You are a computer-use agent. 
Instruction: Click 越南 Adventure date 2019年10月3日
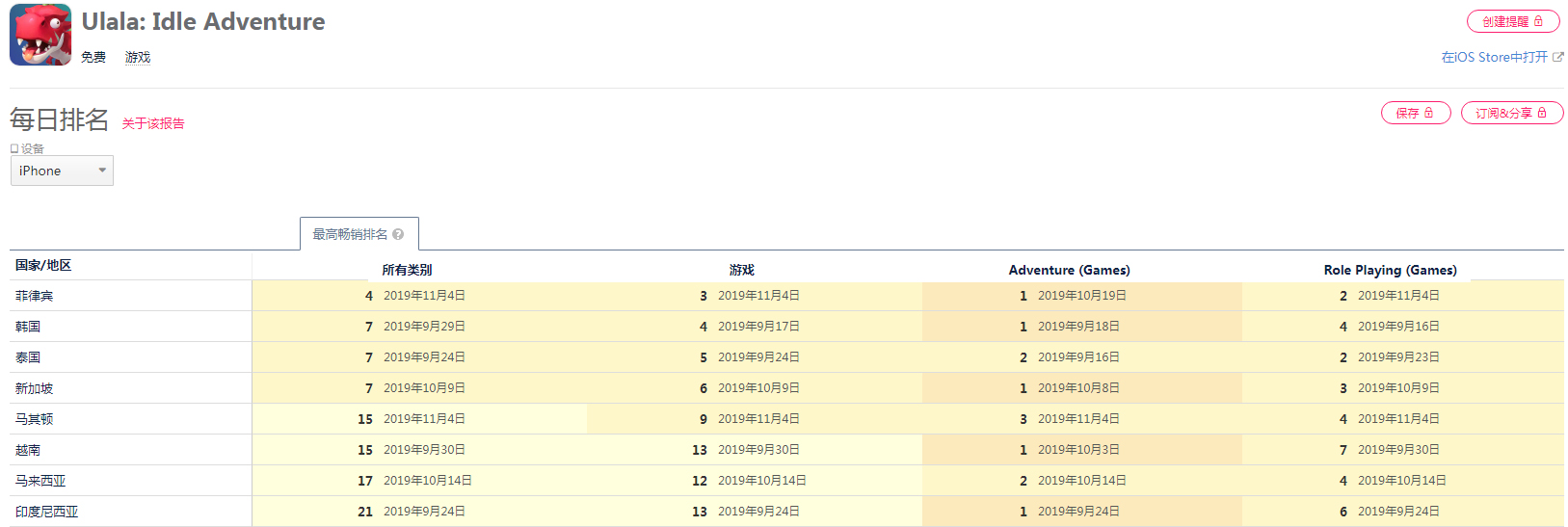pos(1078,450)
